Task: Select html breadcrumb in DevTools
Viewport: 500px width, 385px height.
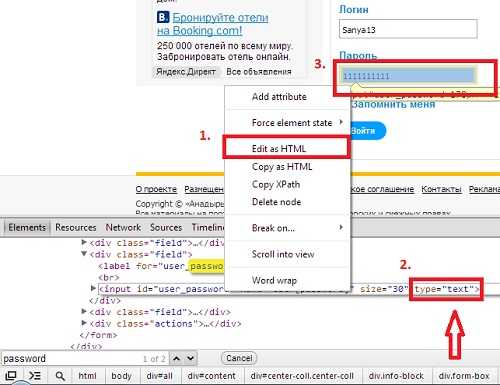Action: coord(87,376)
